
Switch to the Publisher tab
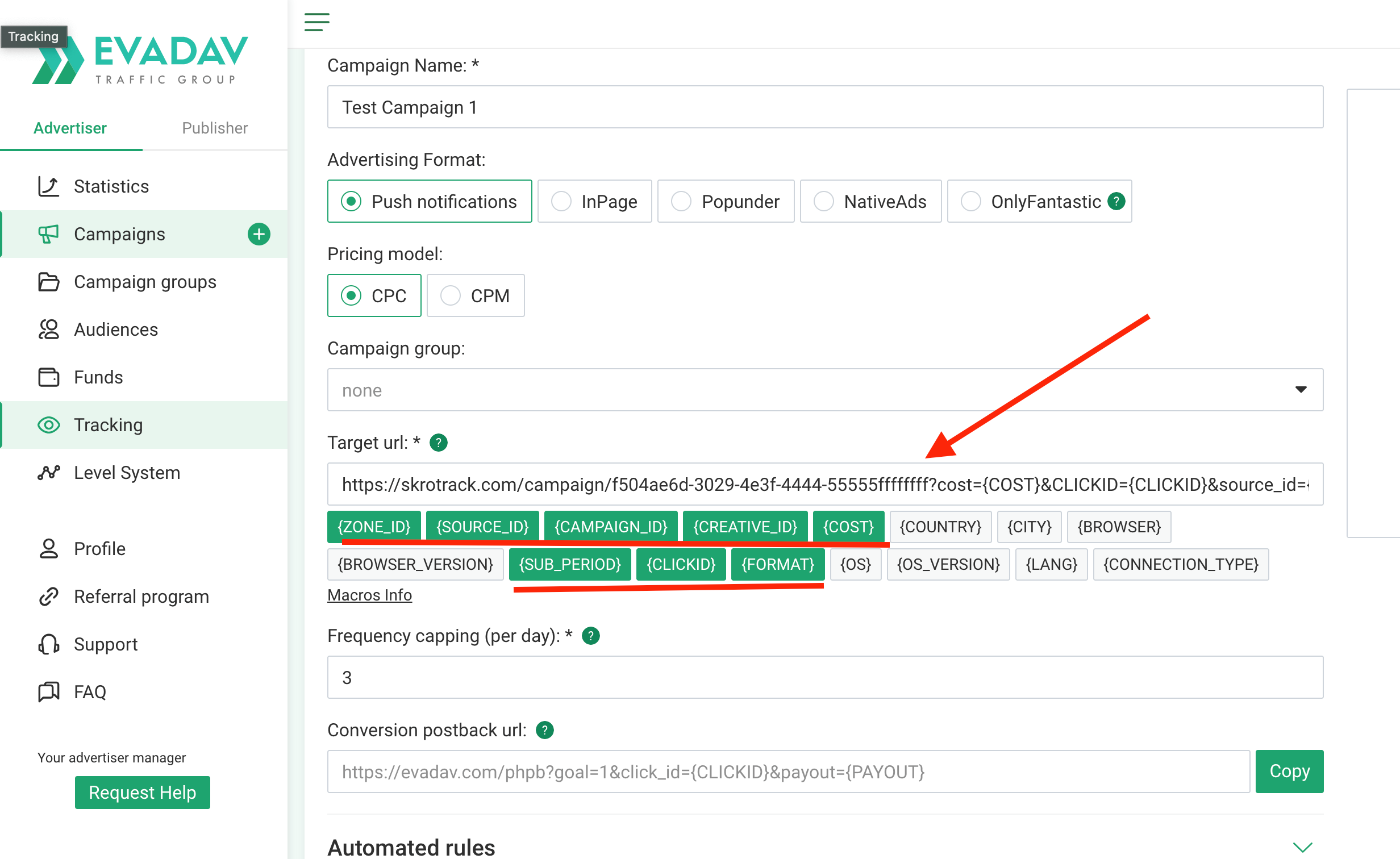pyautogui.click(x=215, y=128)
